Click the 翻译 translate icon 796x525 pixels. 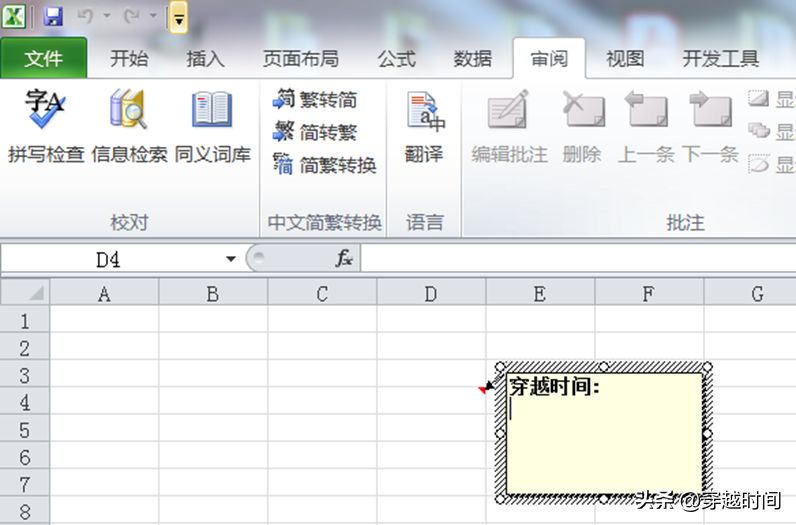(424, 126)
